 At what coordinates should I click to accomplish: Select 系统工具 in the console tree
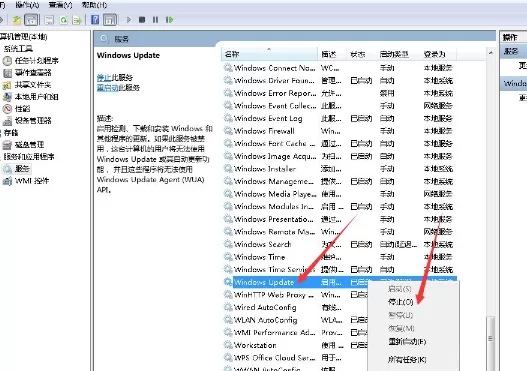(x=18, y=49)
